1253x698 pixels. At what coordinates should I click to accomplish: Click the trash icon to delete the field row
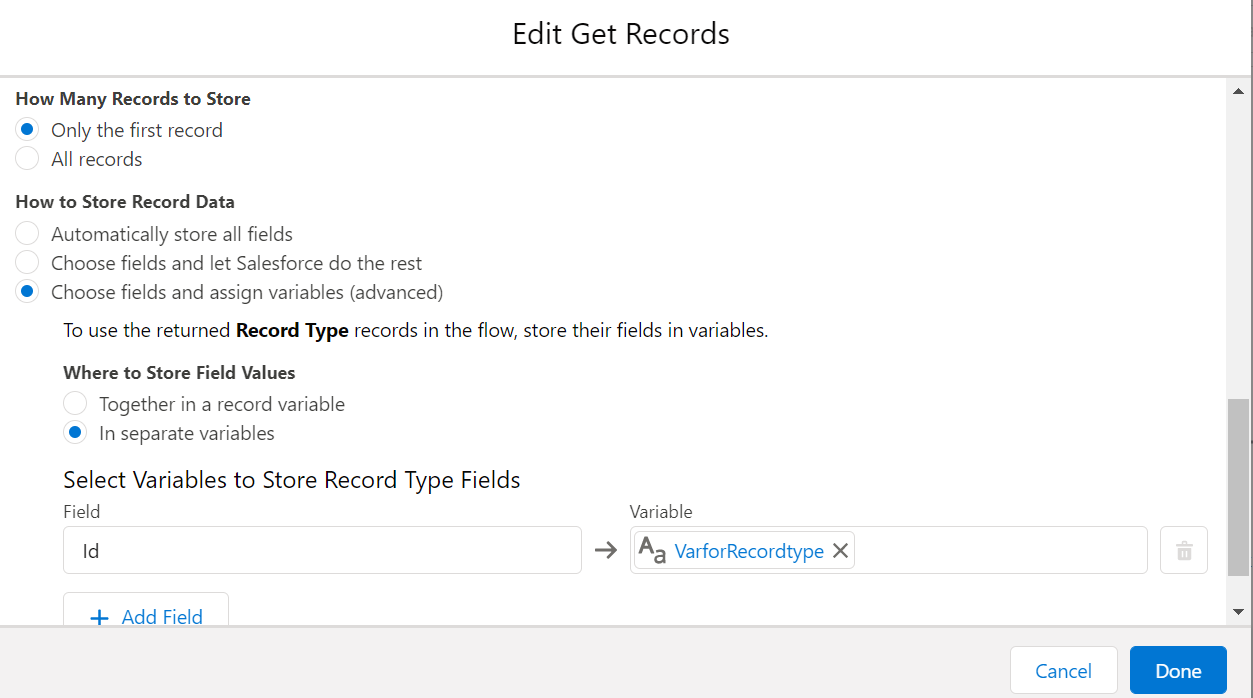[1183, 551]
